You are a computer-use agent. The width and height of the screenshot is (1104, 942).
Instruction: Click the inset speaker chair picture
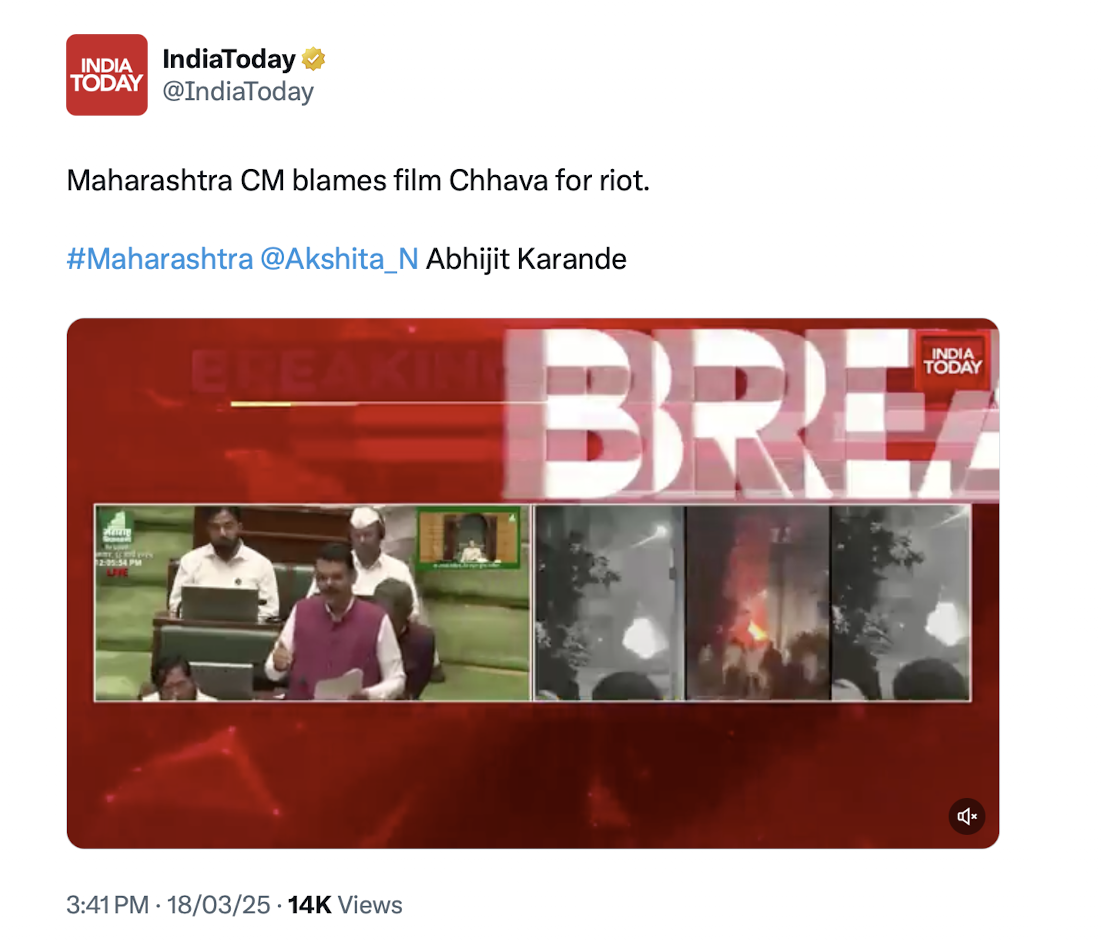(468, 537)
